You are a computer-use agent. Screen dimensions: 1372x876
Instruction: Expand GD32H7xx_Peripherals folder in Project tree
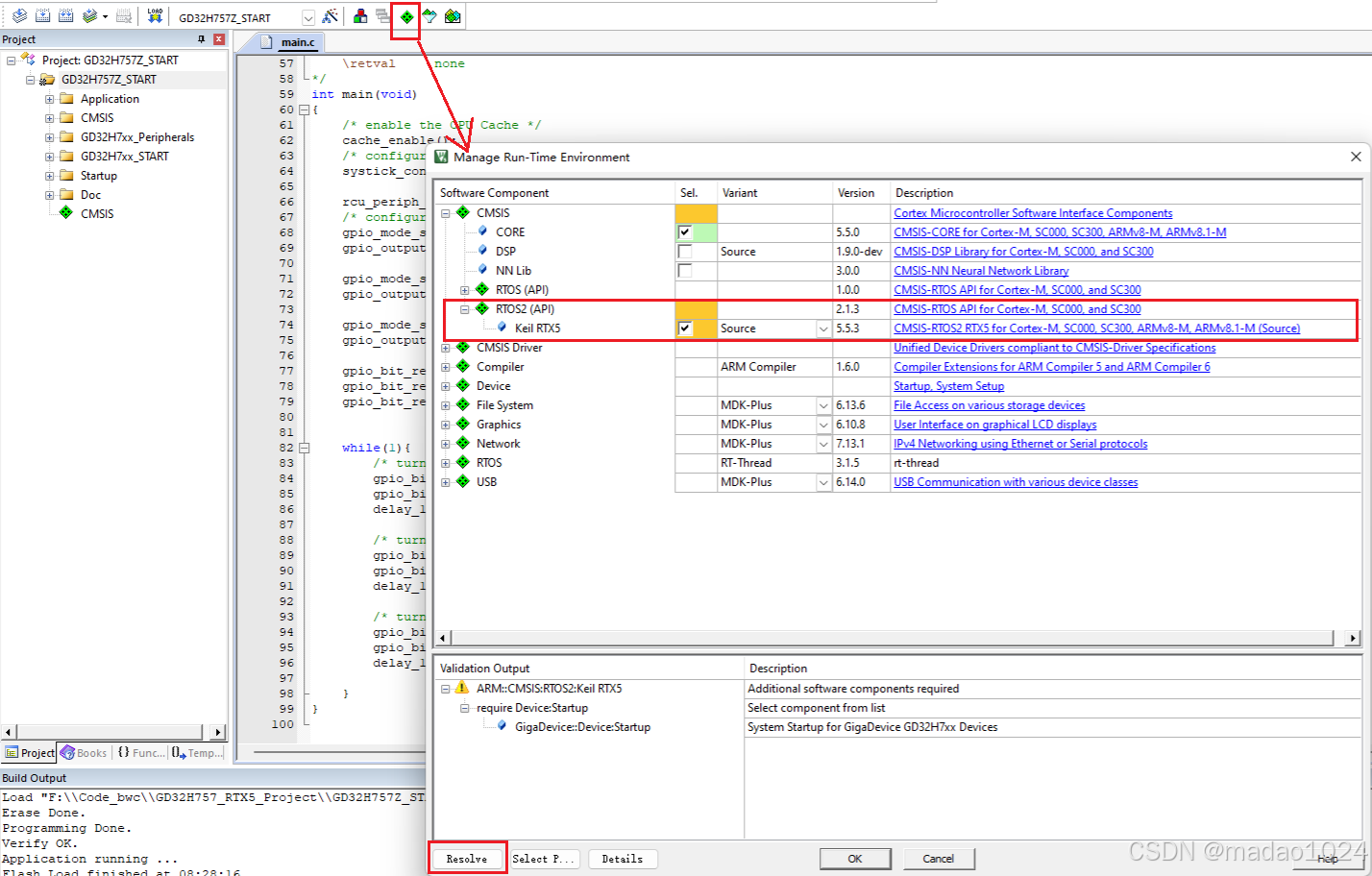point(49,137)
